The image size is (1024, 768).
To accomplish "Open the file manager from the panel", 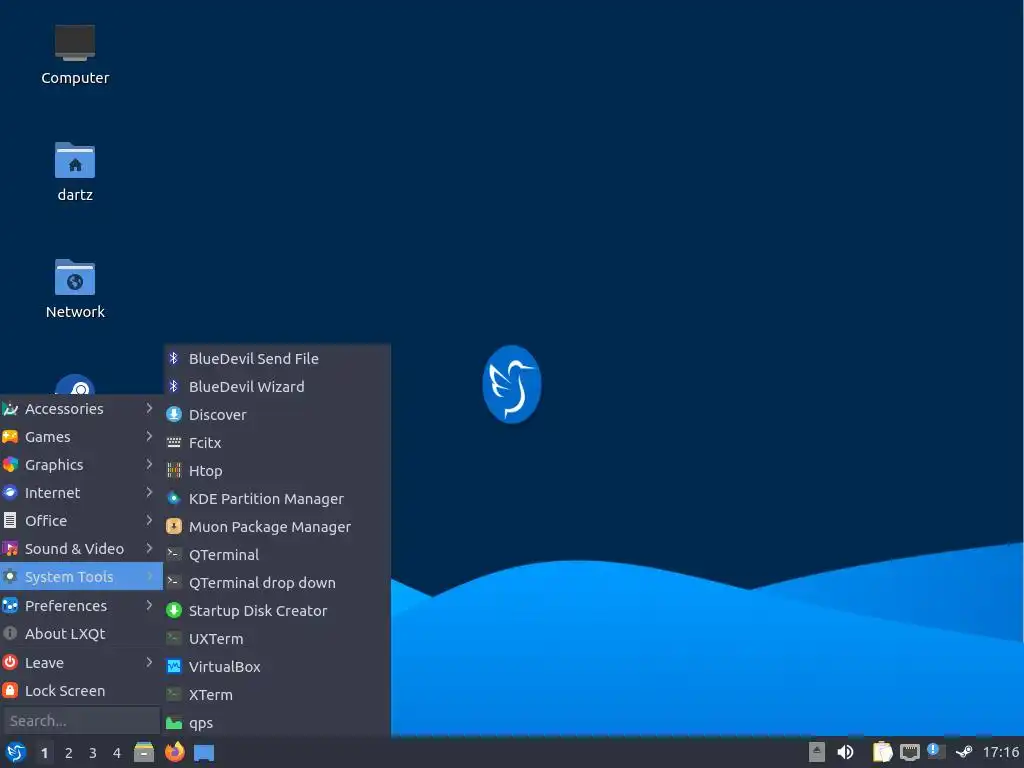I will coord(144,752).
